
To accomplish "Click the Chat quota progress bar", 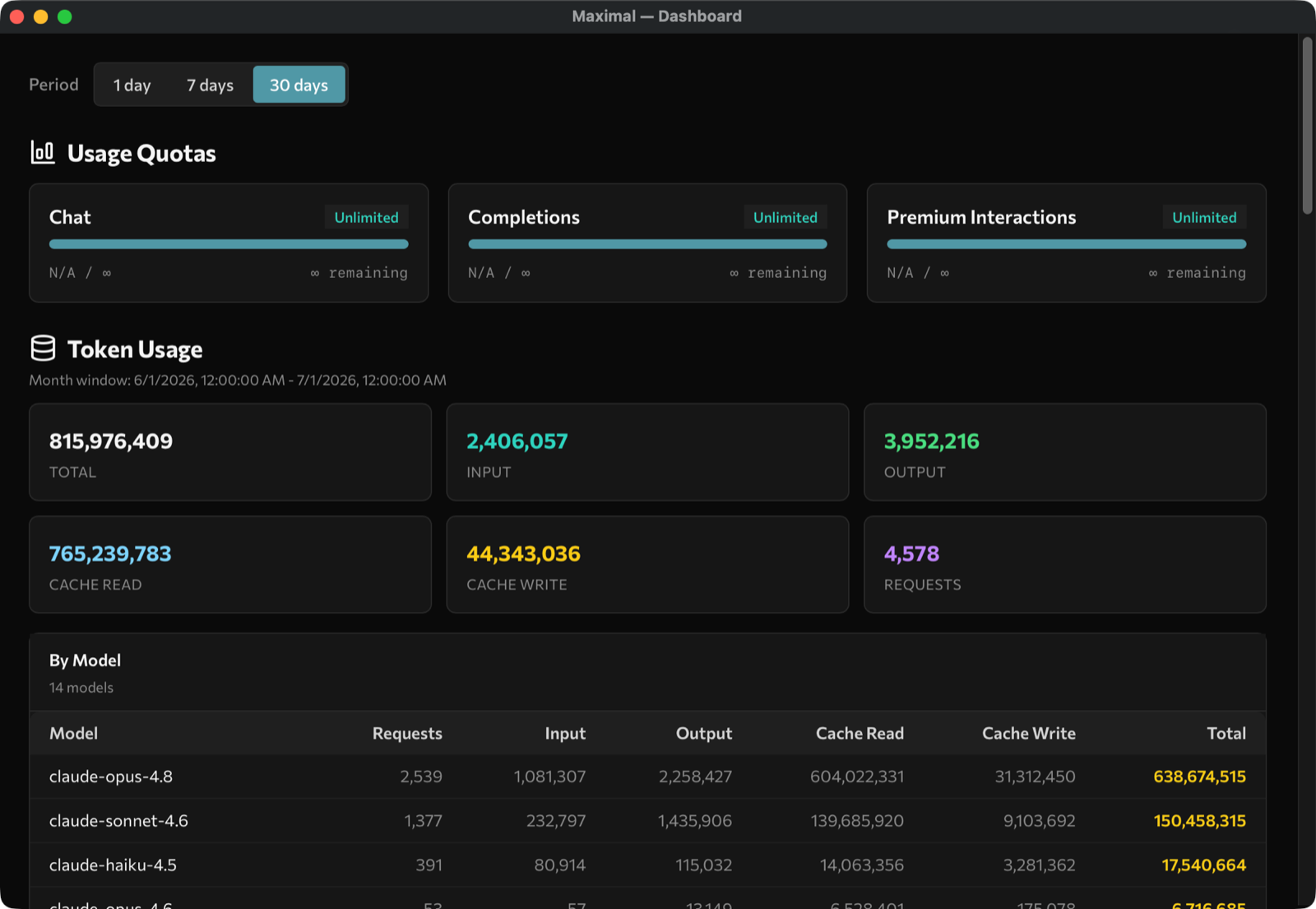I will (229, 244).
